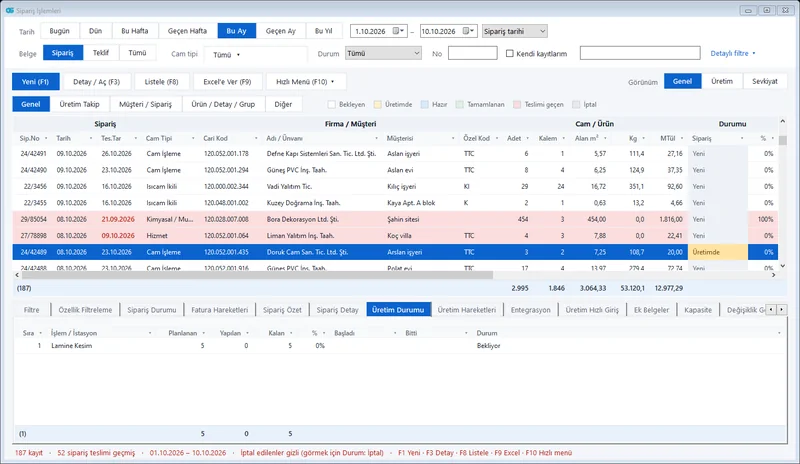Click the grid scroll-down arrow
Viewport: 800px width, 464px height.
coord(783,265)
